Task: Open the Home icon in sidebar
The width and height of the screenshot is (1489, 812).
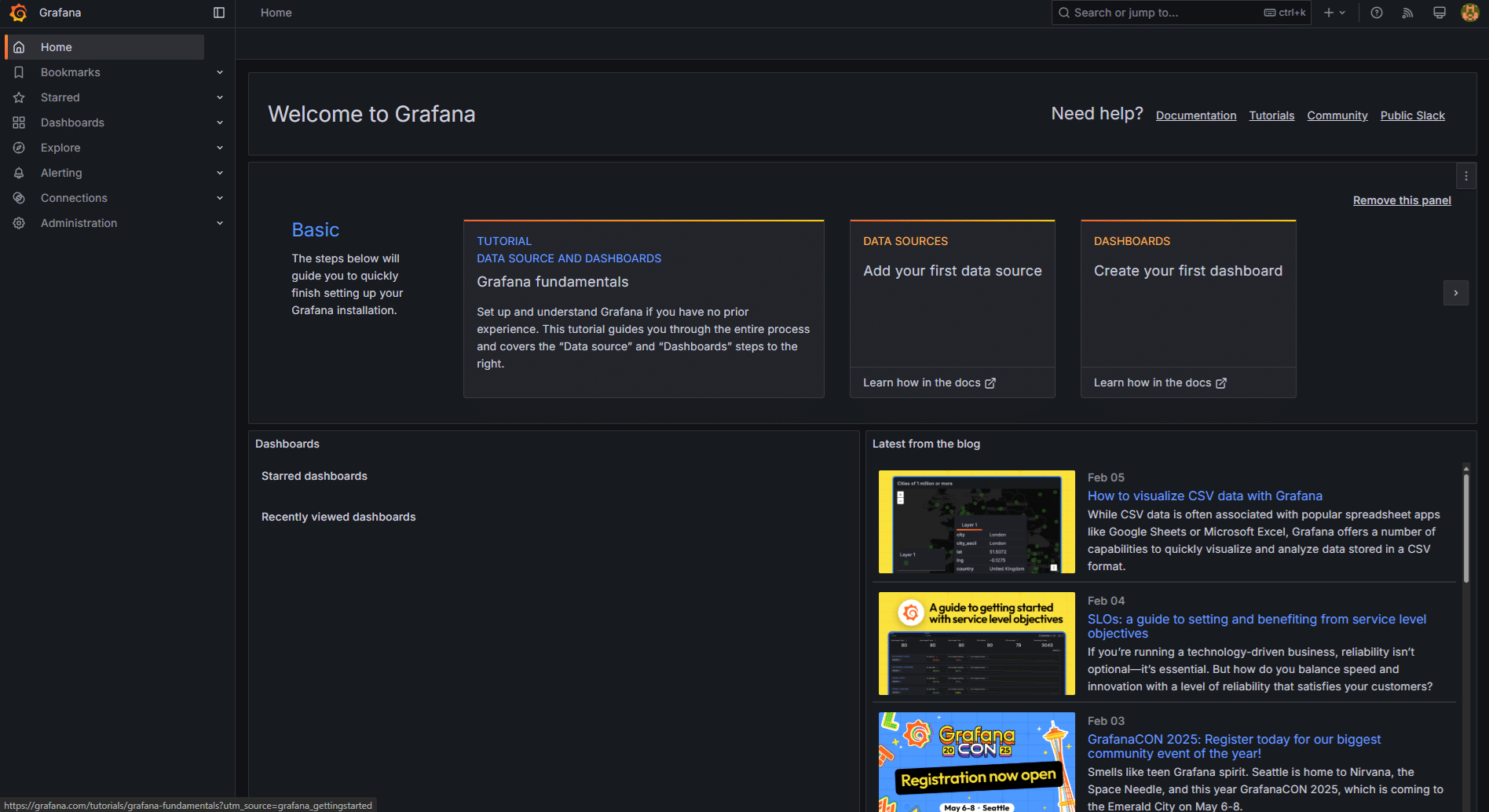Action: [x=20, y=47]
